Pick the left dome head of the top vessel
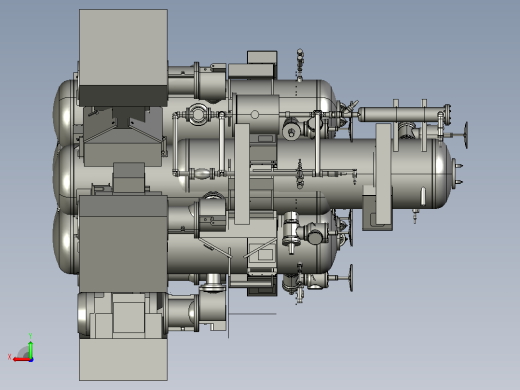The image size is (520, 390). [64, 112]
